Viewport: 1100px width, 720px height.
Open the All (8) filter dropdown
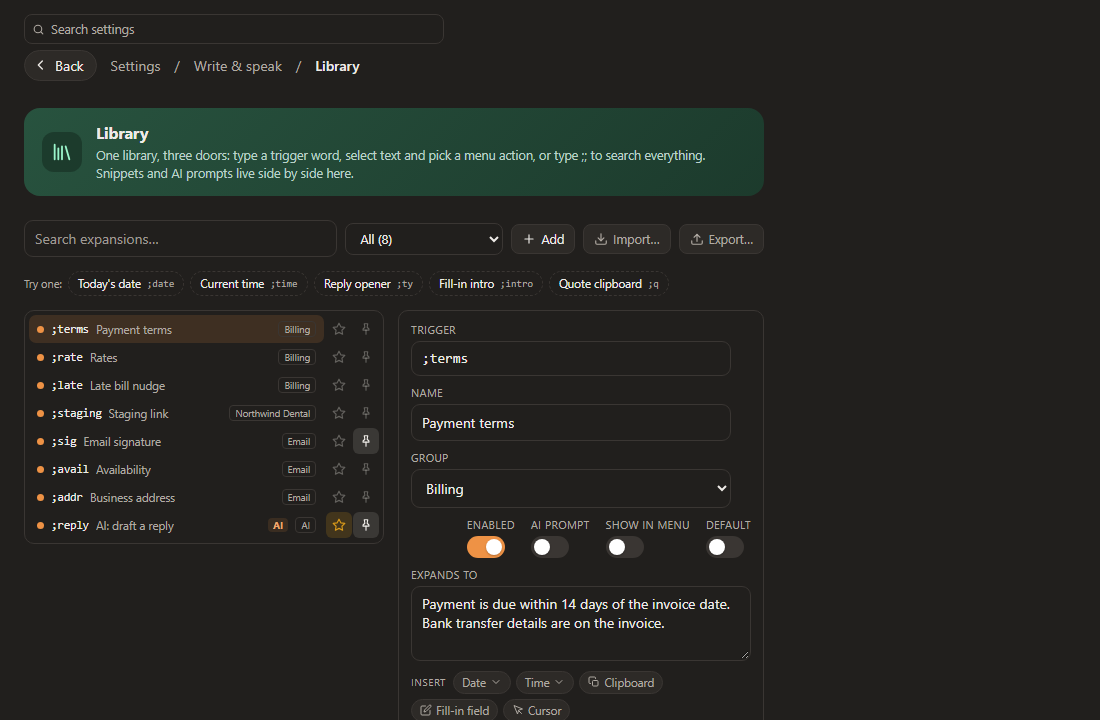[424, 239]
